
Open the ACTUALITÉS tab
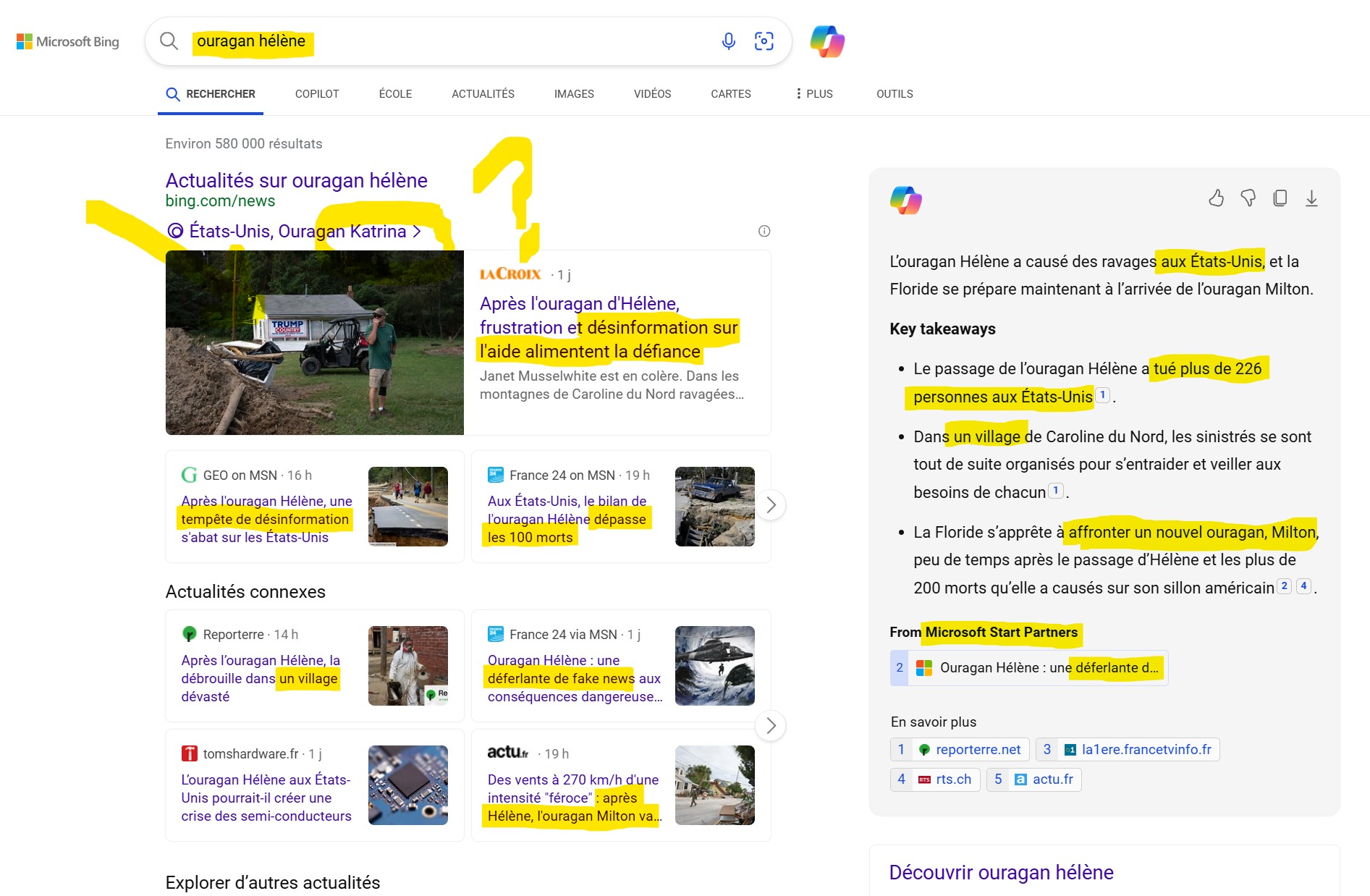(483, 94)
